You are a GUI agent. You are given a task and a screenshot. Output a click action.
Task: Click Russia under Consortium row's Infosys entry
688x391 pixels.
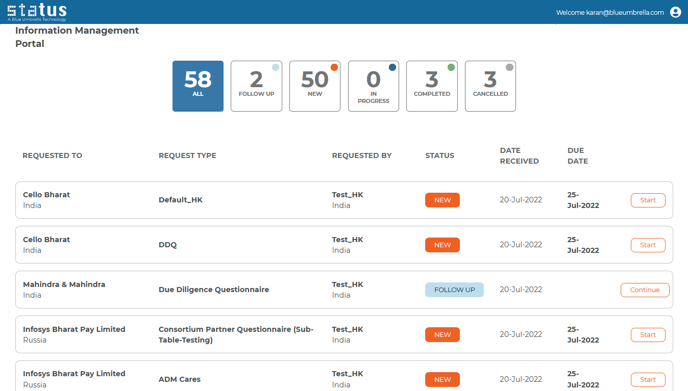click(x=35, y=340)
